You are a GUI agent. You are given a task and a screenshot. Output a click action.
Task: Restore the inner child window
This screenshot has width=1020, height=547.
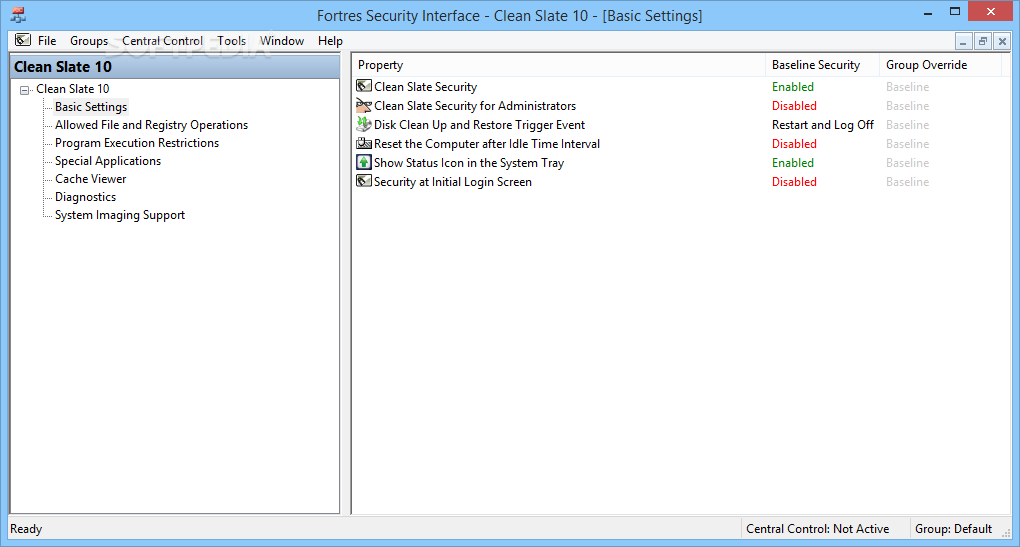(983, 42)
